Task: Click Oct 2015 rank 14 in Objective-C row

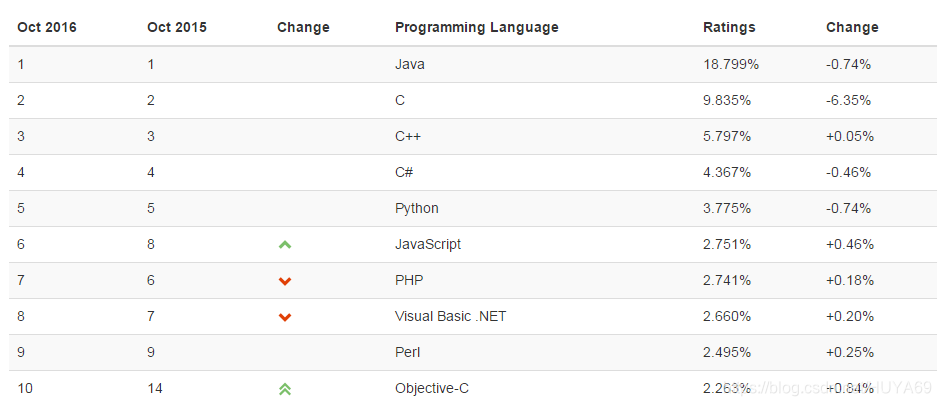Action: pos(154,388)
